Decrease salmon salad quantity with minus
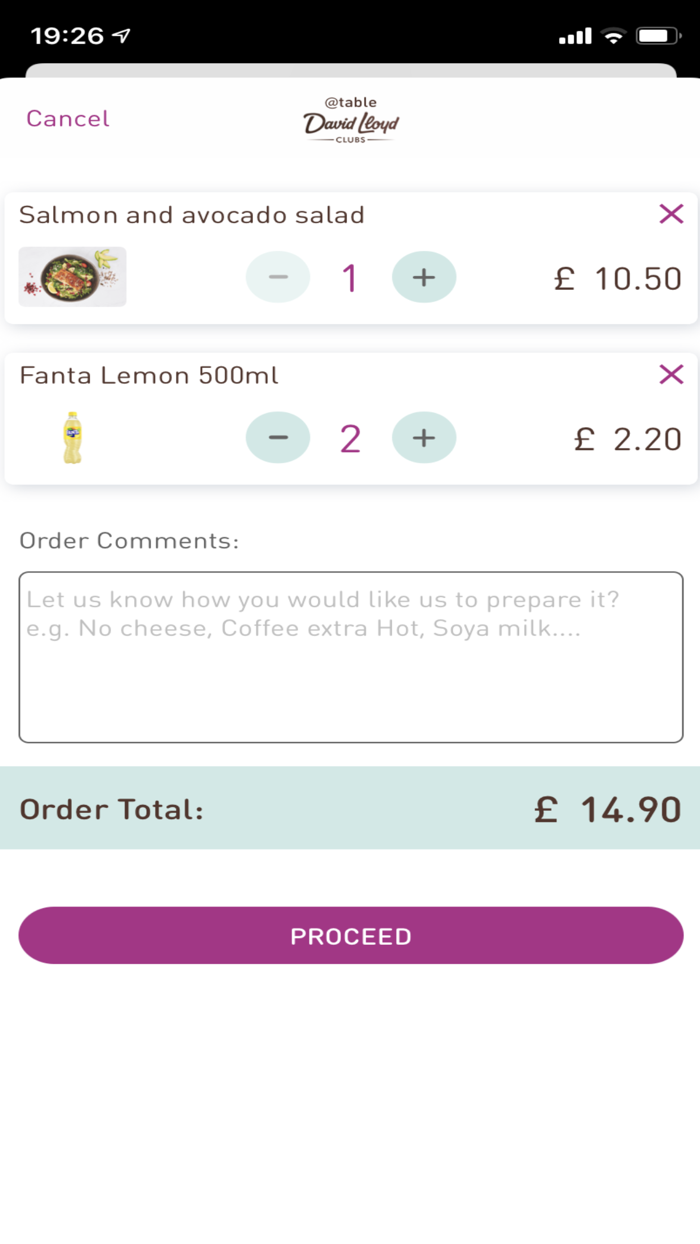The height and width of the screenshot is (1244, 700). pos(278,277)
